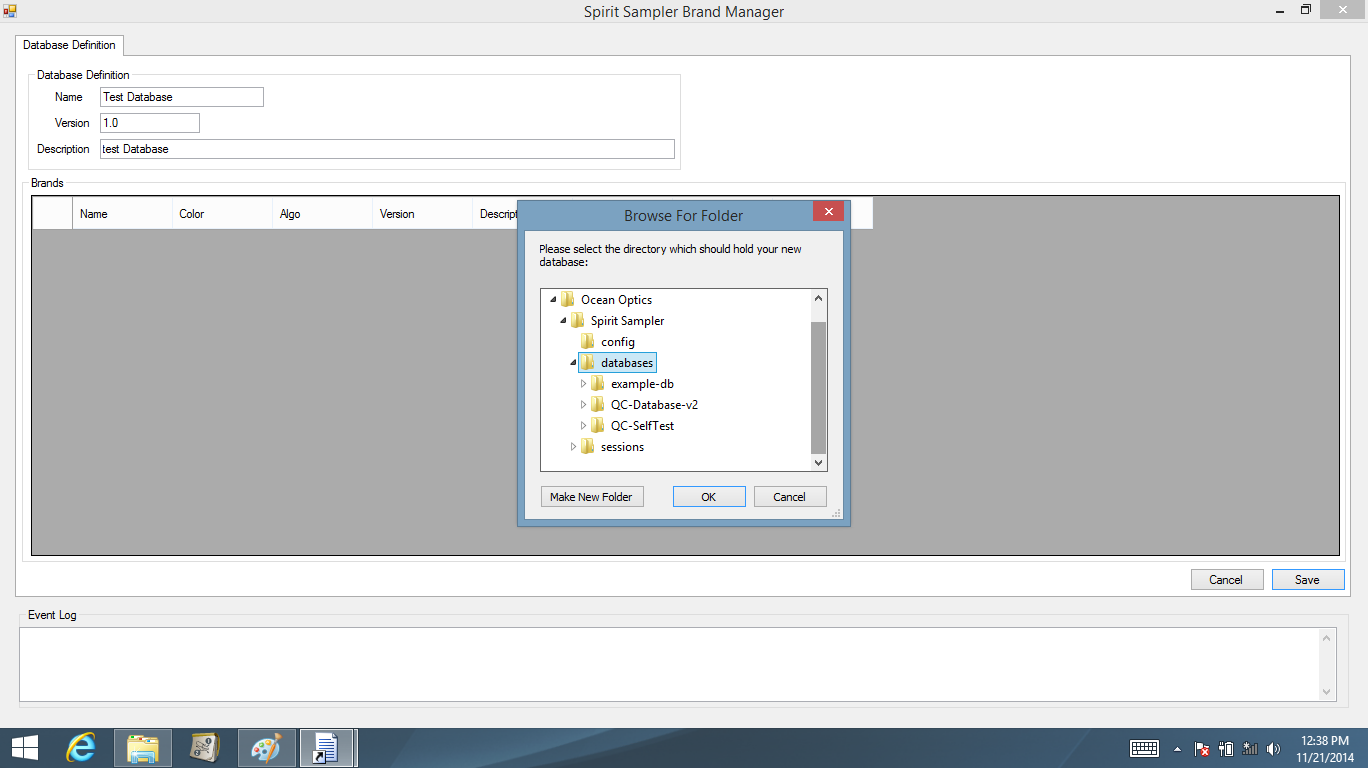Click the Name column header in Brands
1368x768 pixels.
pos(122,214)
